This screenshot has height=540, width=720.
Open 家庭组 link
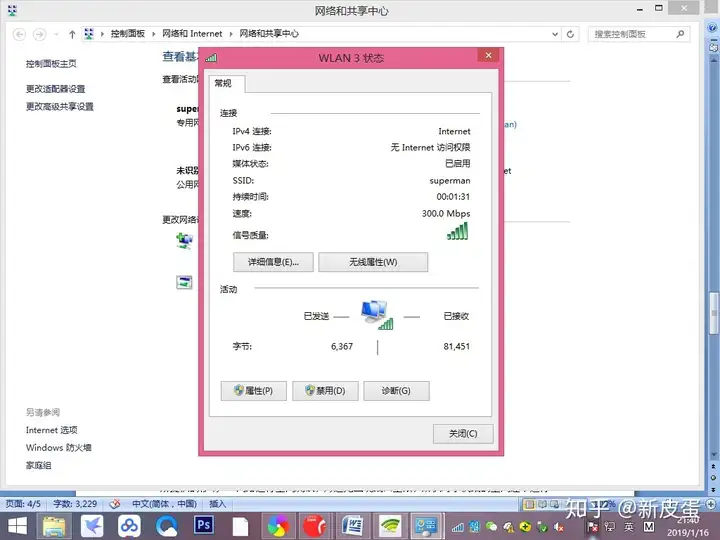39,465
